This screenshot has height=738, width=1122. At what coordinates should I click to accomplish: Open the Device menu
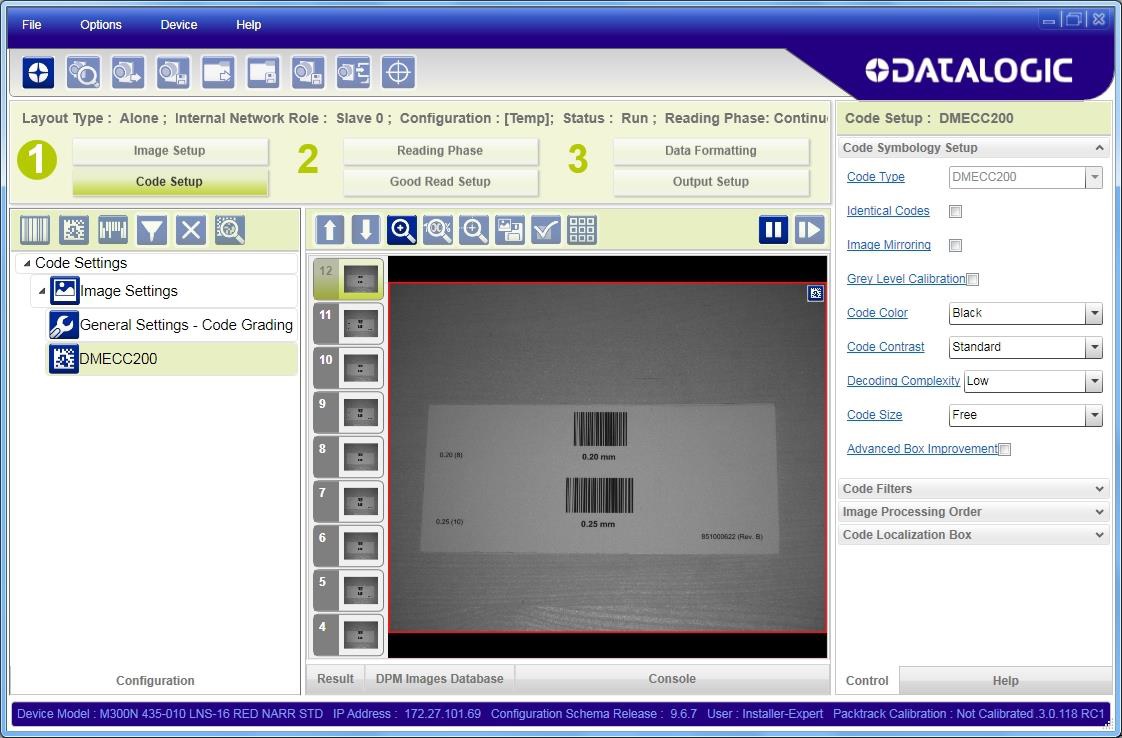179,25
